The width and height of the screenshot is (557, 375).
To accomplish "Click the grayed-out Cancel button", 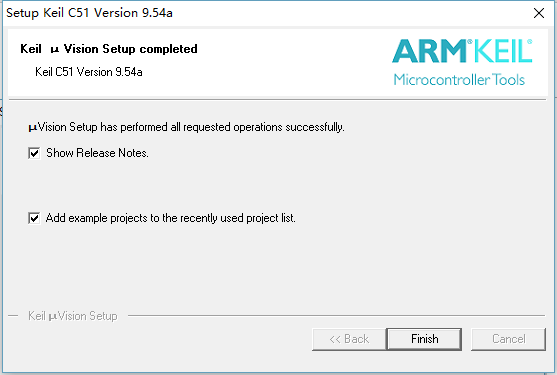I will (508, 339).
